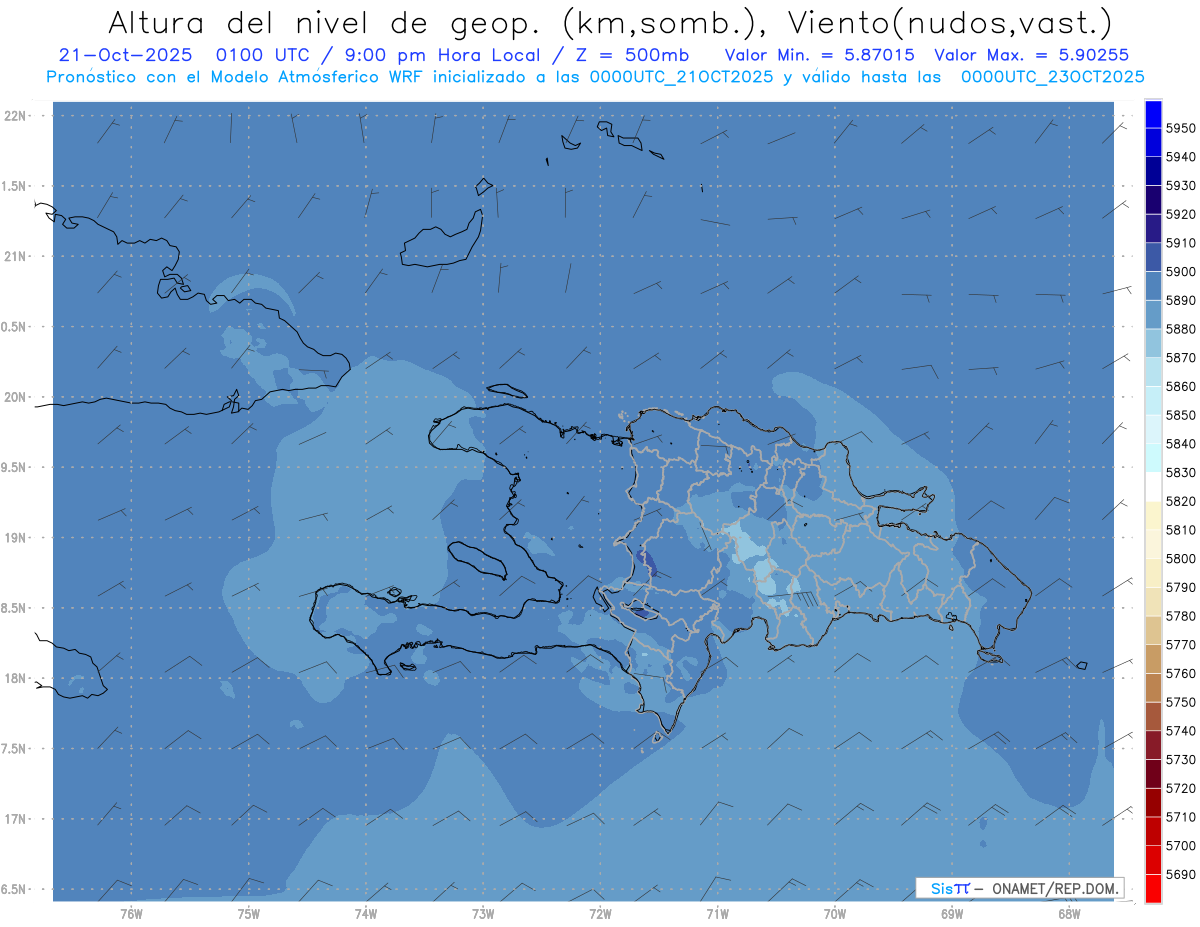This screenshot has height=927, width=1200.
Task: Click the white colorbar swatch between 5820 and 5830
Action: click(1152, 487)
